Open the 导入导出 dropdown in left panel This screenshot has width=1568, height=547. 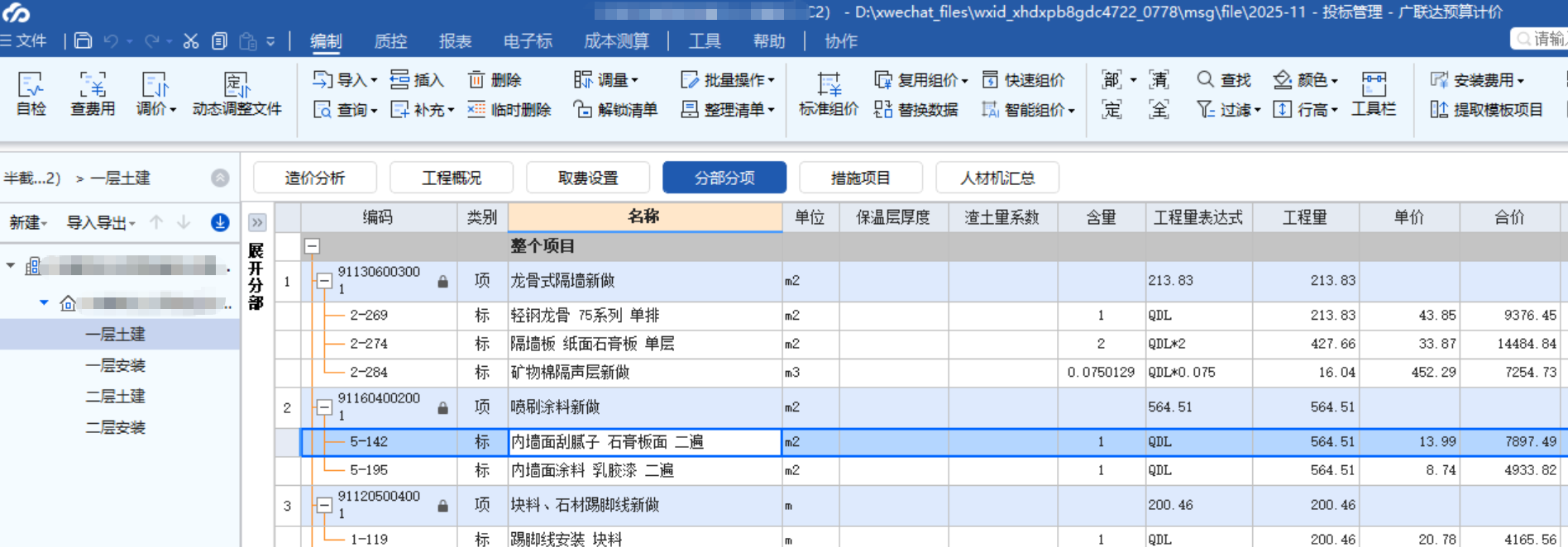(101, 222)
